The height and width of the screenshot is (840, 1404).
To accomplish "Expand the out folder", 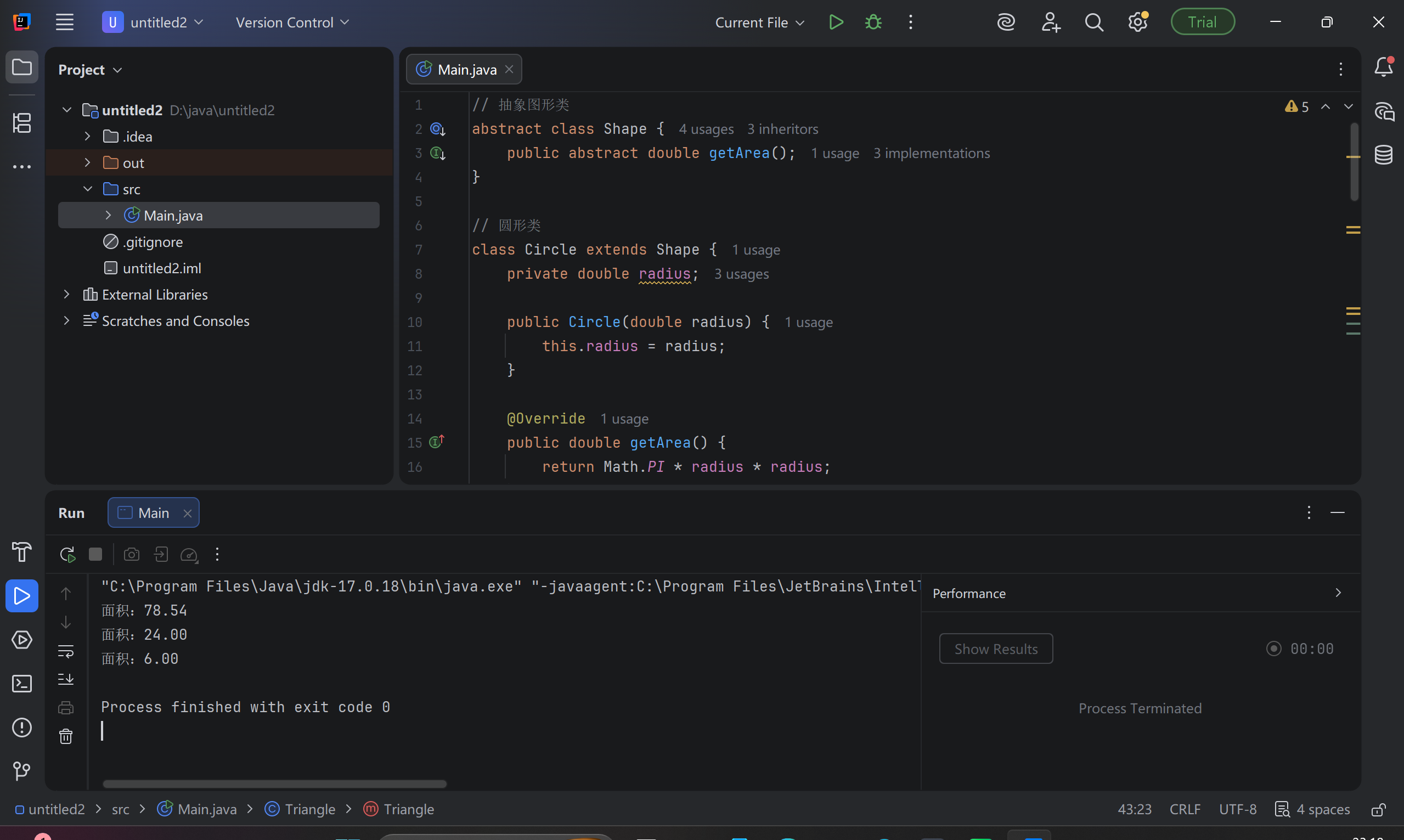I will (x=87, y=163).
